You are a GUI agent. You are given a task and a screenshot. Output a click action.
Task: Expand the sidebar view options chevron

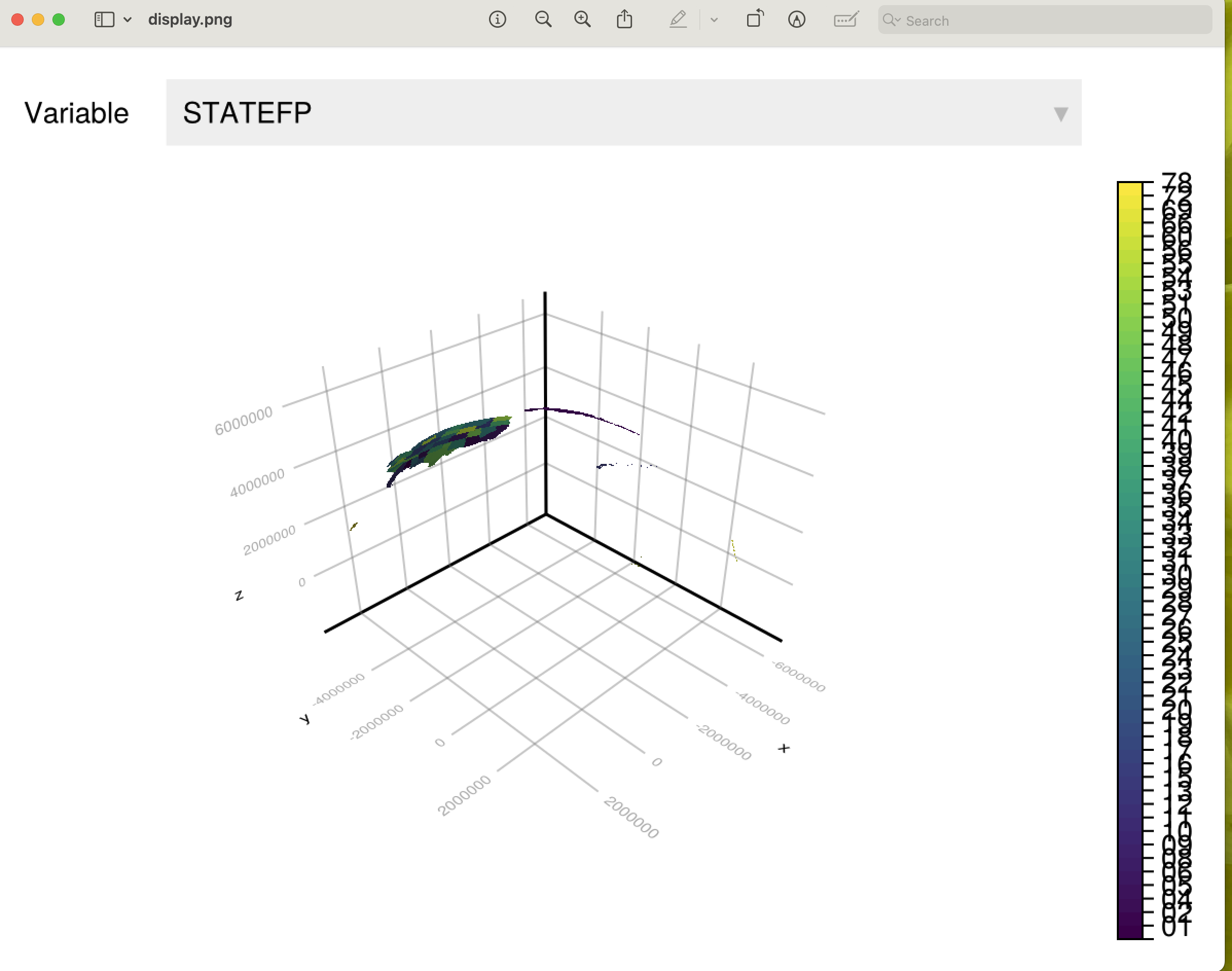128,20
